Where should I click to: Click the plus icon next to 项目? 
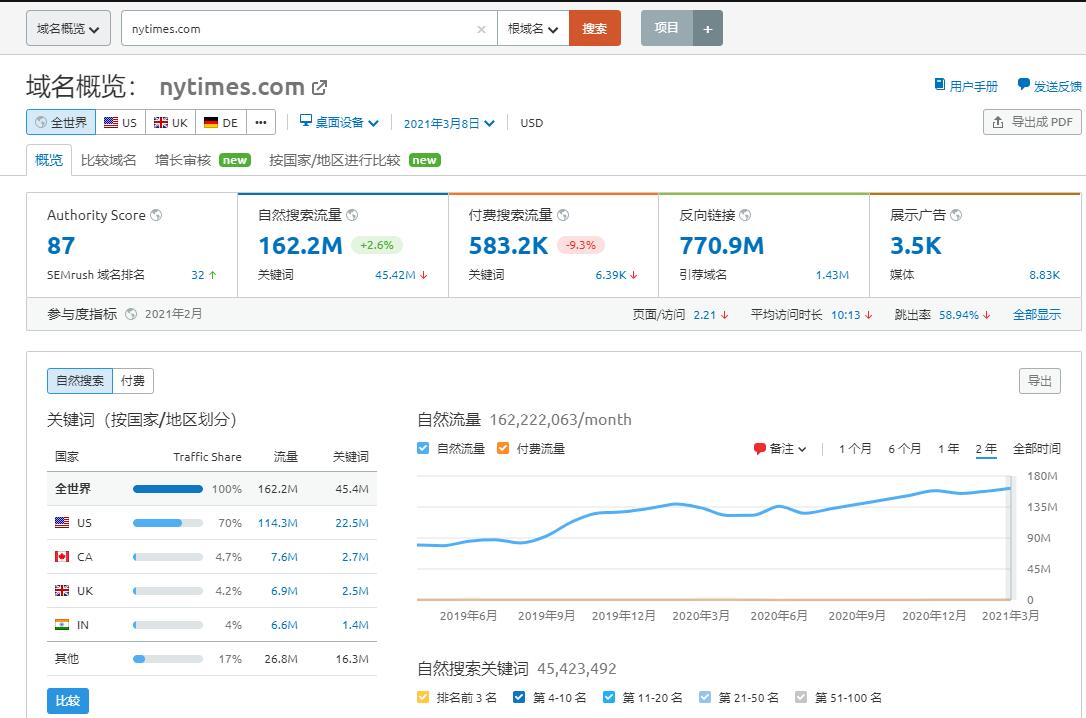(708, 28)
